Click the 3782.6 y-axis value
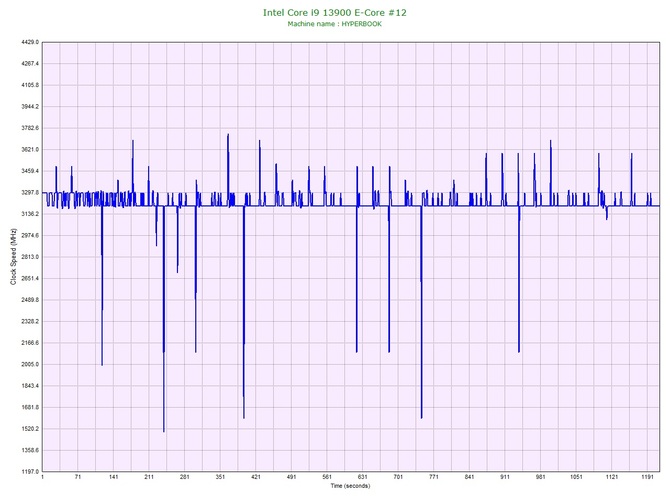This screenshot has width=670, height=503. (x=30, y=128)
